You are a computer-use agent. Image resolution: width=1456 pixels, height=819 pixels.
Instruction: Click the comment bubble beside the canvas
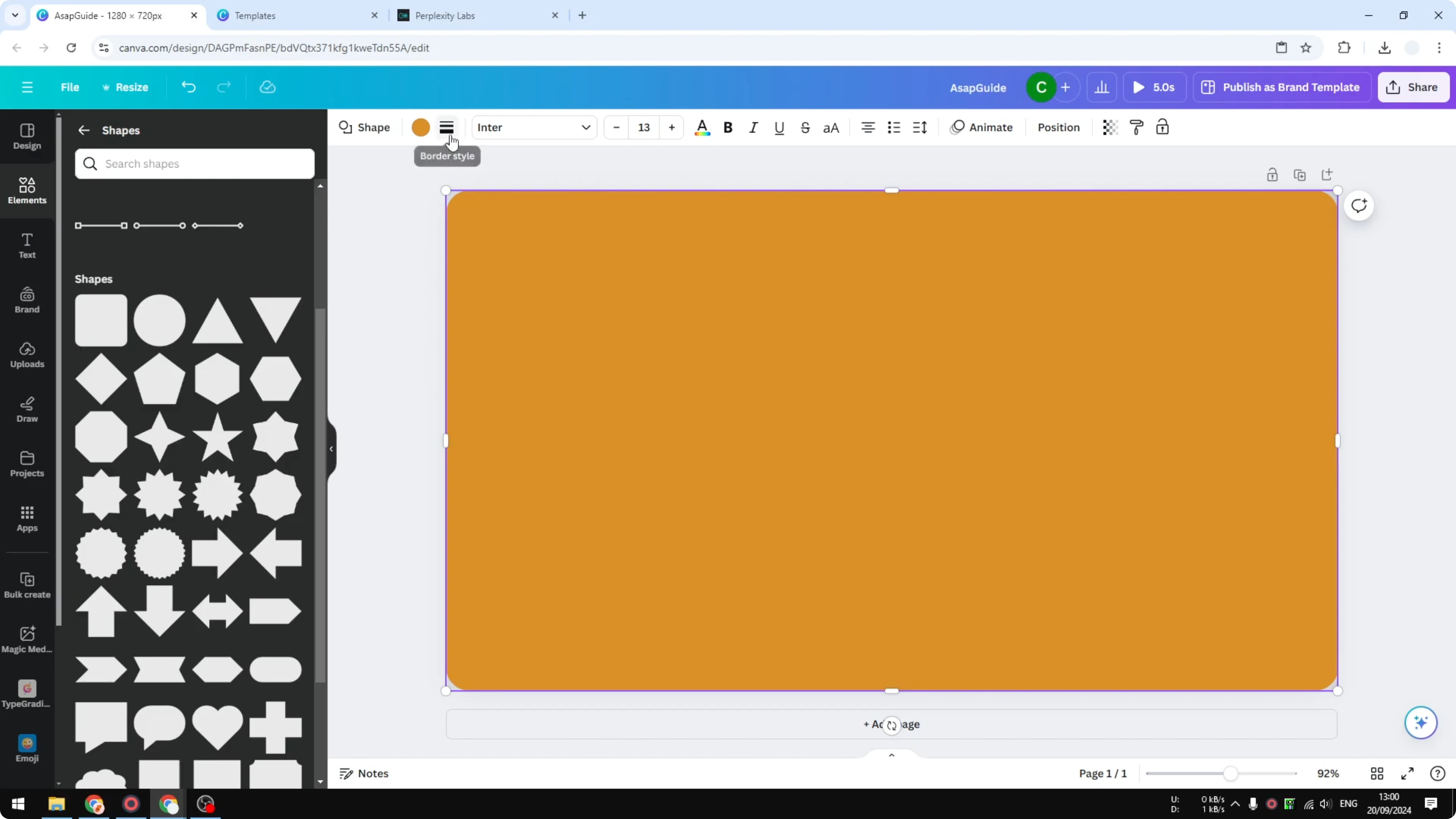[1359, 205]
